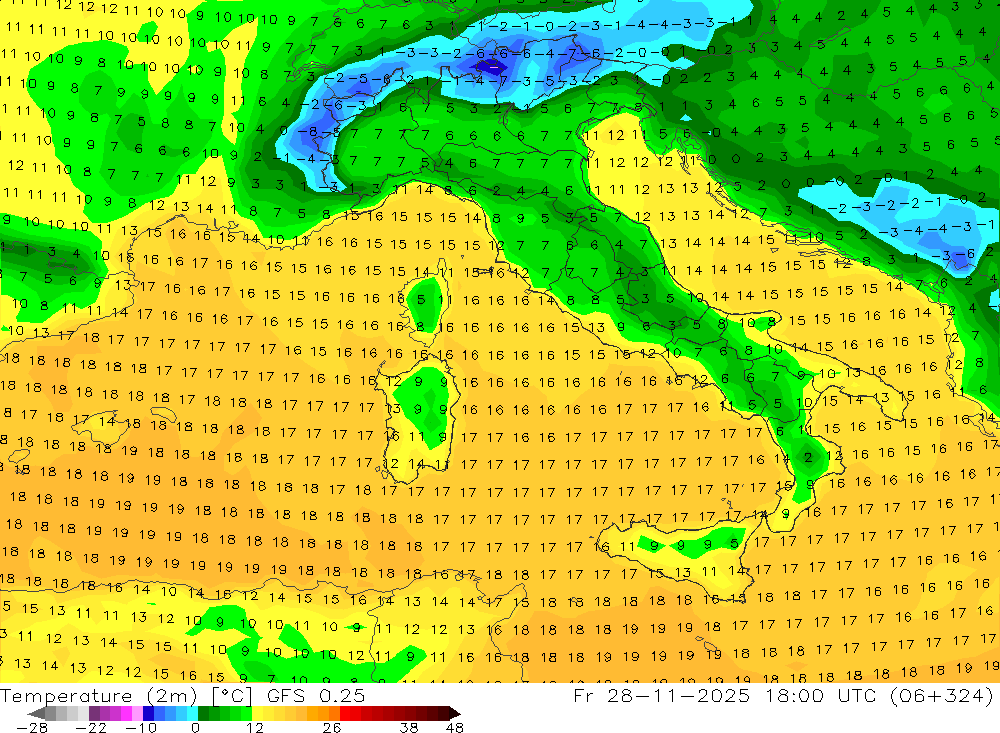Pick the cyan legend swatch before 0
1000x733 pixels.
(x=192, y=713)
